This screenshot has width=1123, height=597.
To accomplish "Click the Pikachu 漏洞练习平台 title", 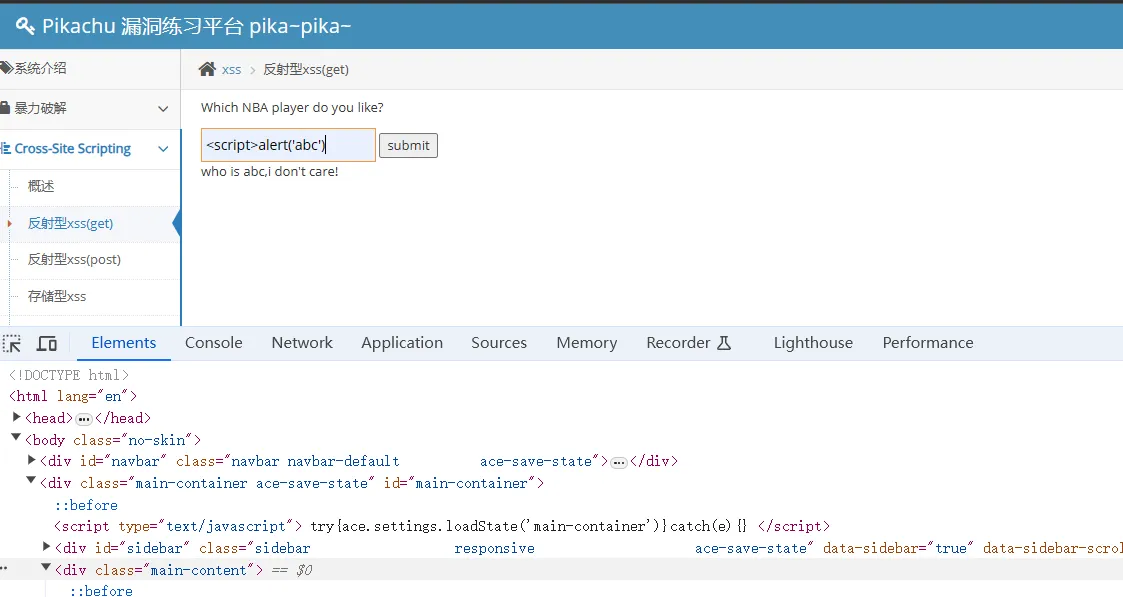I will click(196, 26).
